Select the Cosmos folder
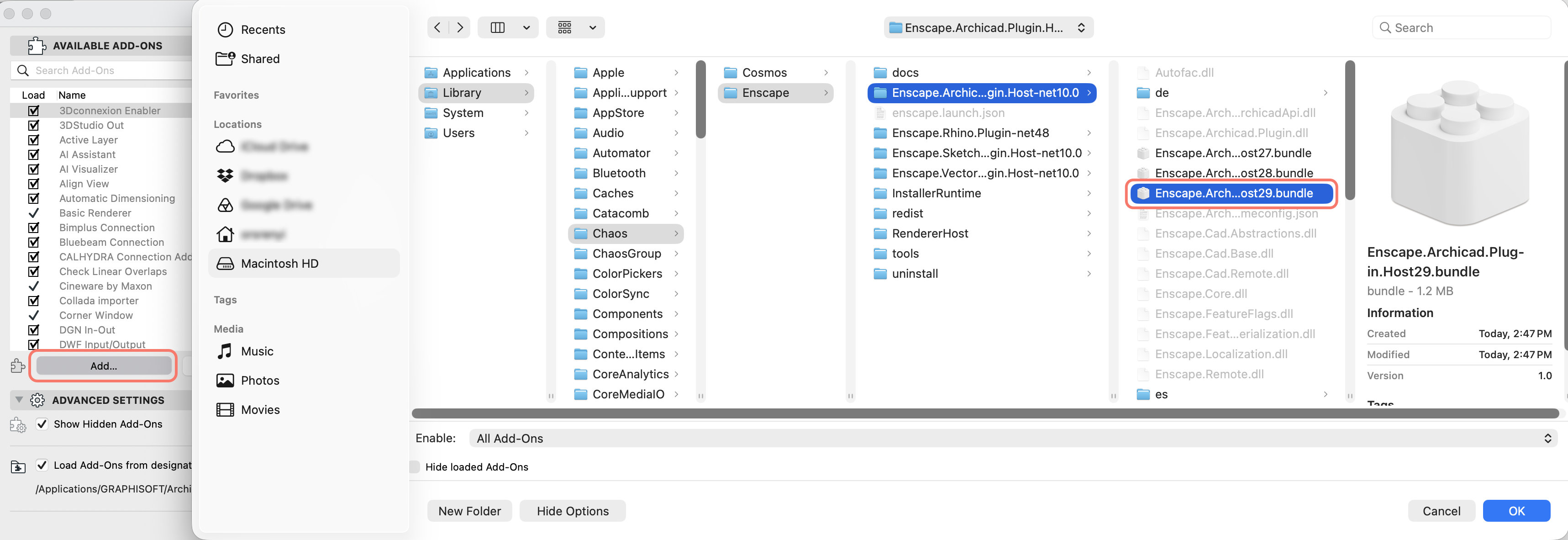1568x540 pixels. 775,73
